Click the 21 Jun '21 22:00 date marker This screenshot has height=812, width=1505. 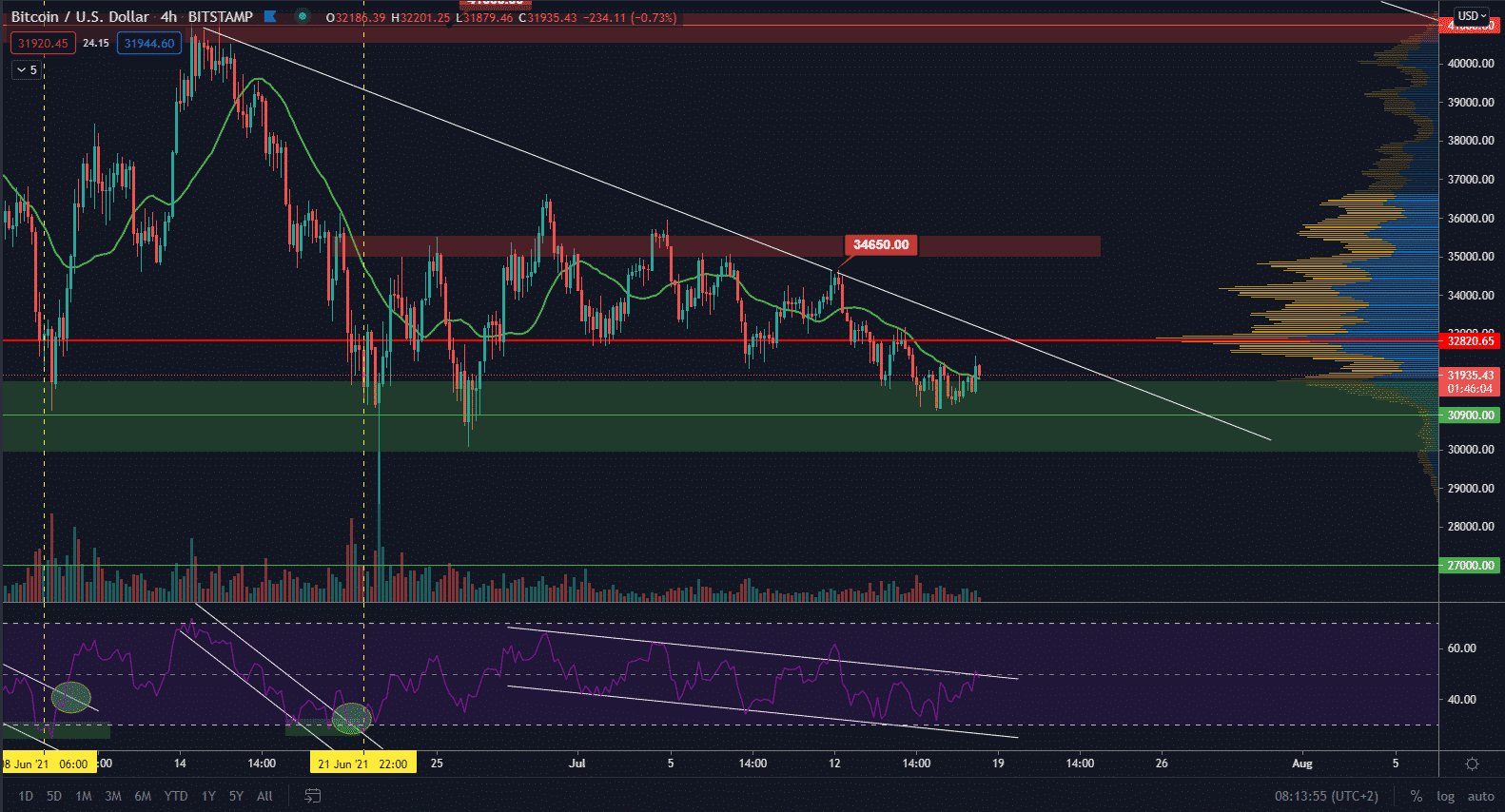362,764
